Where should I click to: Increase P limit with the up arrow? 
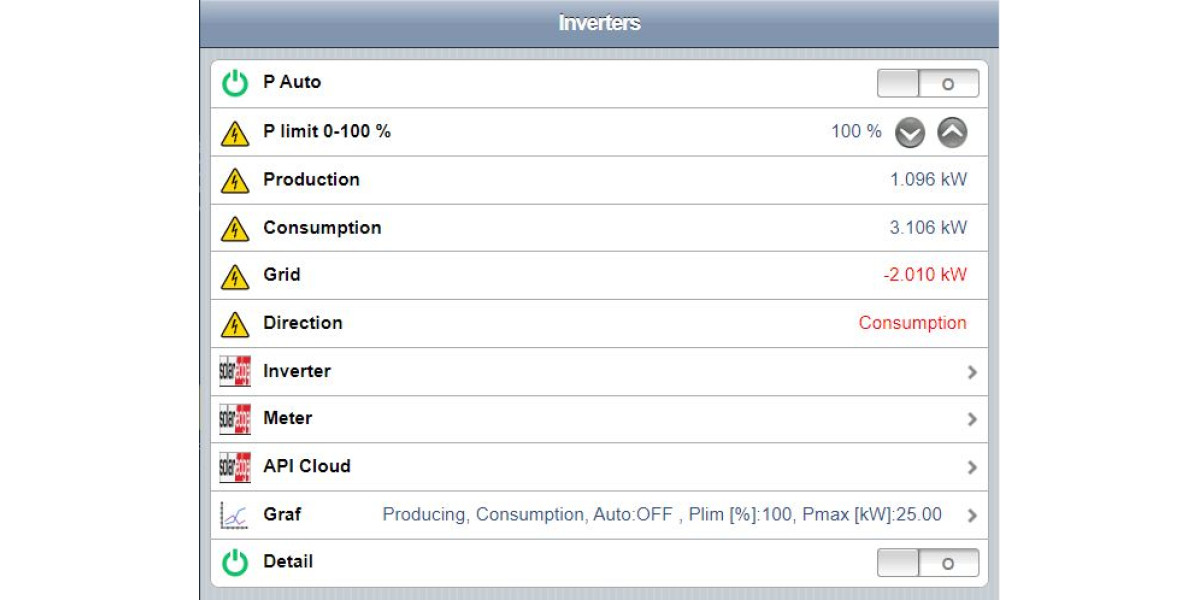pos(952,132)
